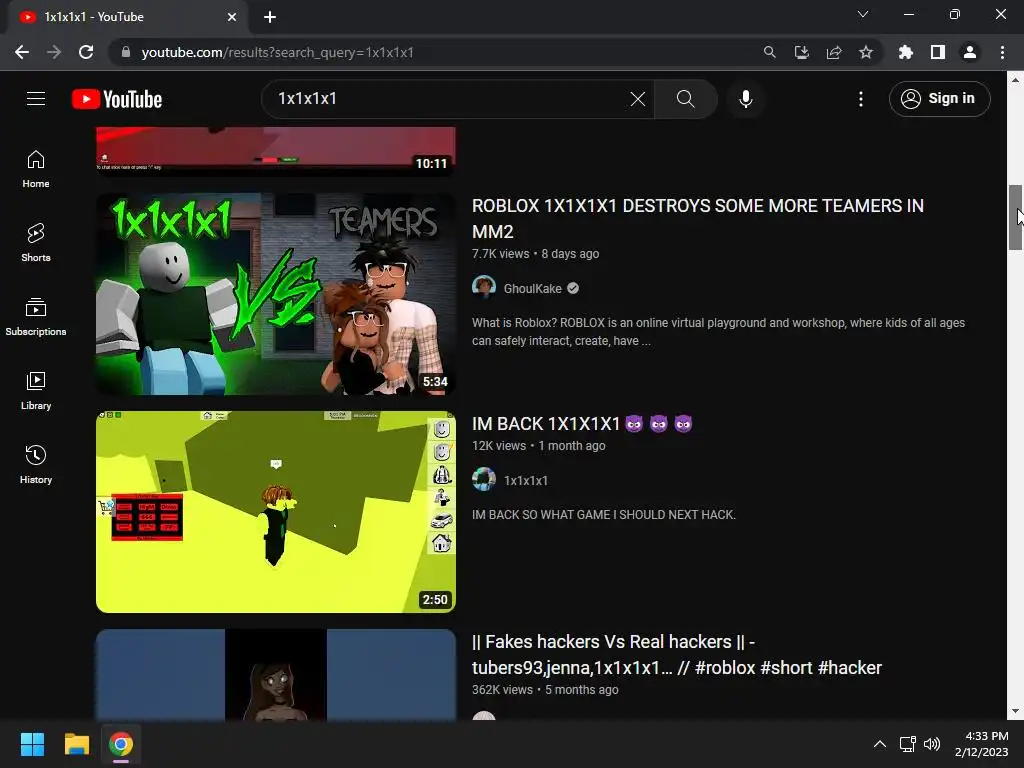Open title ROBLOX 1X1X1X1 DESTROYS SOME MORE TEAMERS
The width and height of the screenshot is (1024, 768).
pyautogui.click(x=697, y=219)
